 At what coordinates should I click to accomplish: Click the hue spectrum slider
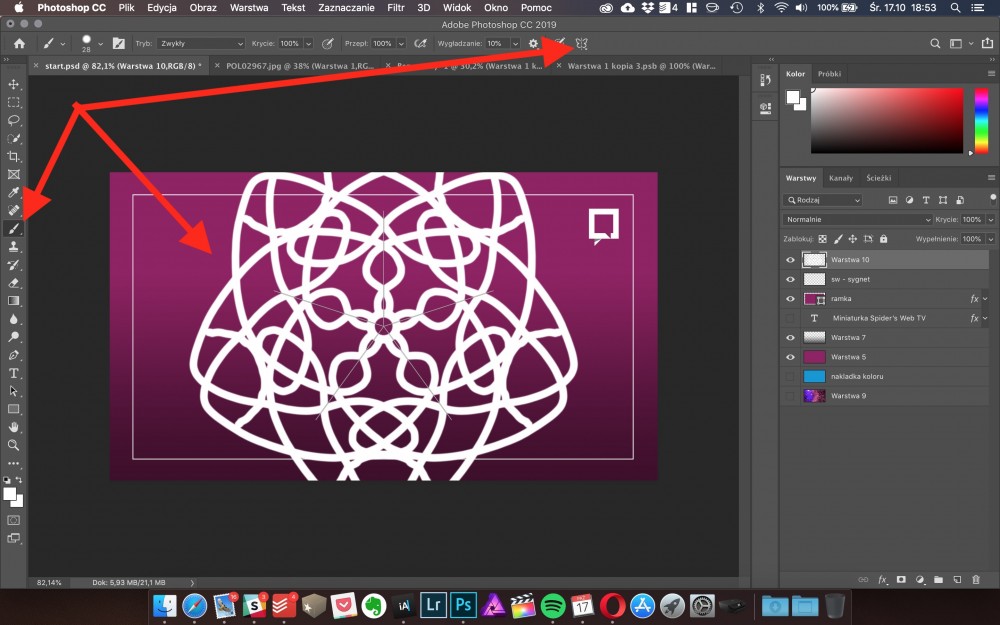[982, 120]
